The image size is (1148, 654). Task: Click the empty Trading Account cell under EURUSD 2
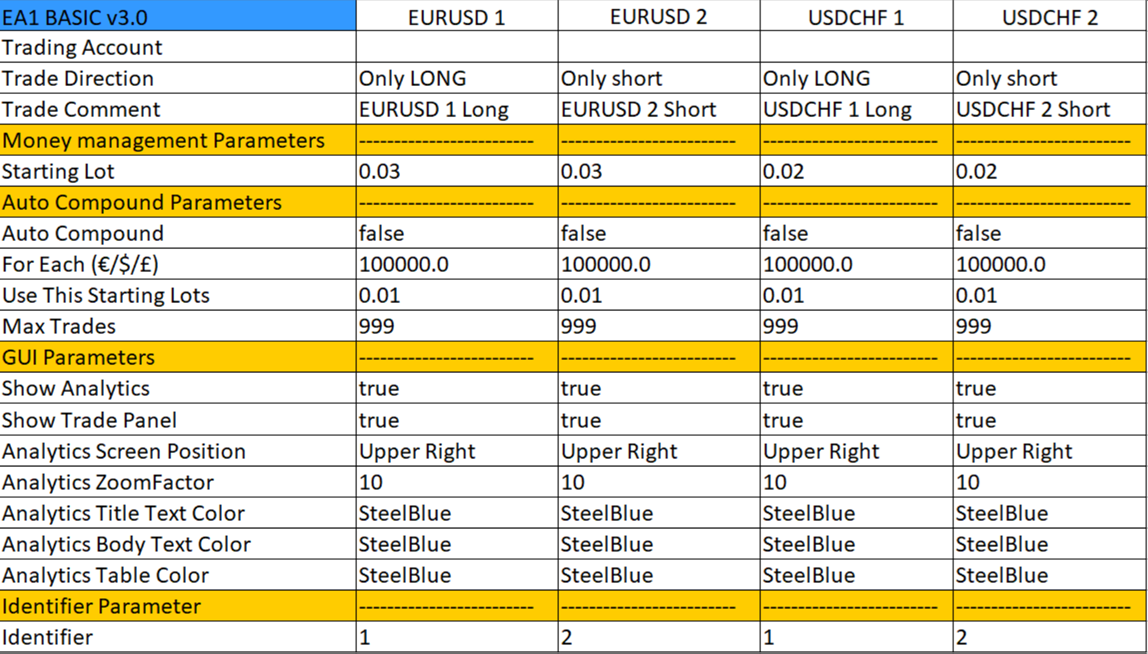[x=658, y=47]
